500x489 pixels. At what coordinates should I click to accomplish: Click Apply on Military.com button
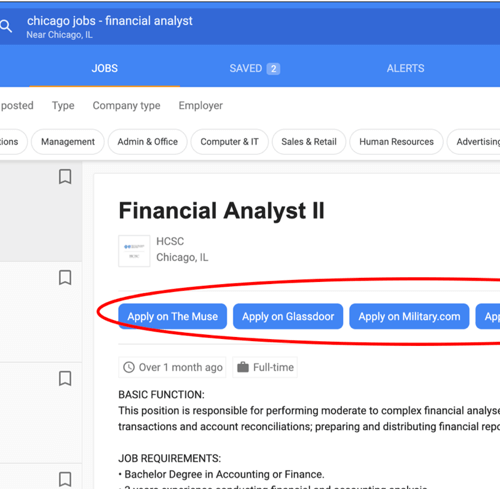click(409, 316)
